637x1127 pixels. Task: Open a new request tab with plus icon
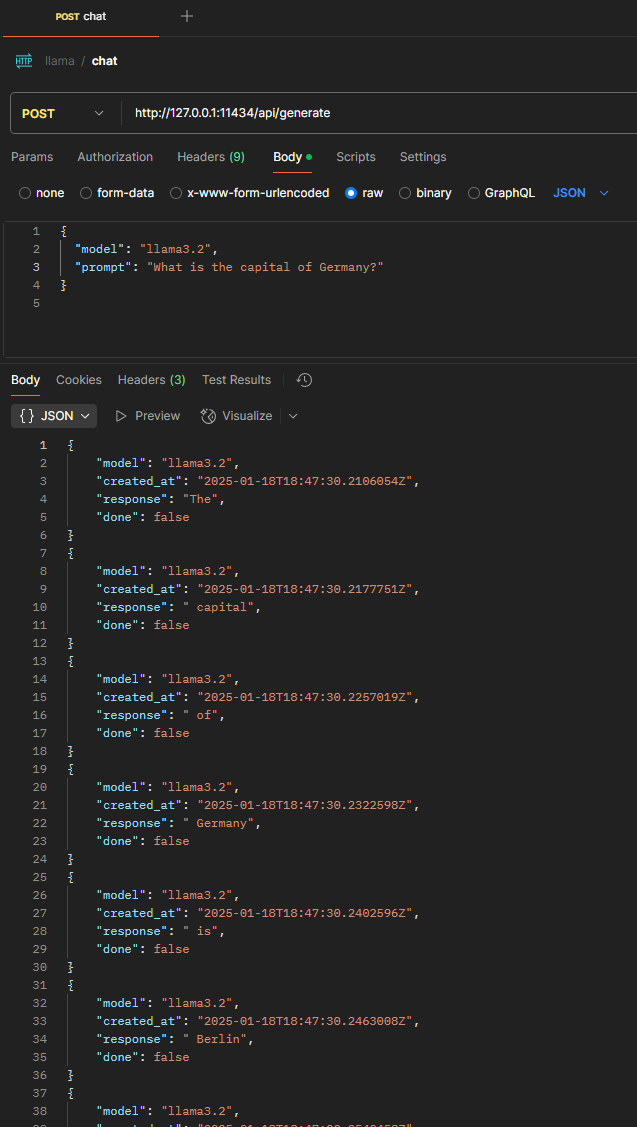coord(187,16)
